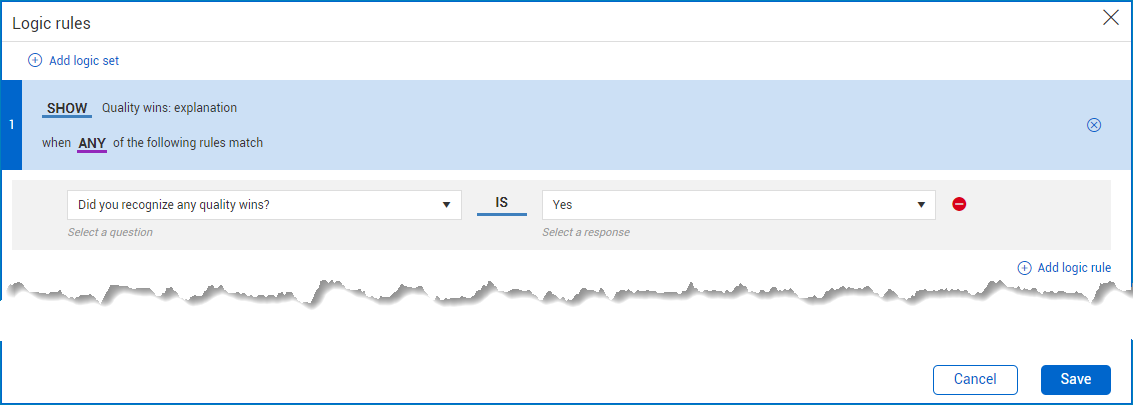Screen dimensions: 1133x405
Task: Remove the rule with the red minus icon
Action: pyautogui.click(x=959, y=204)
